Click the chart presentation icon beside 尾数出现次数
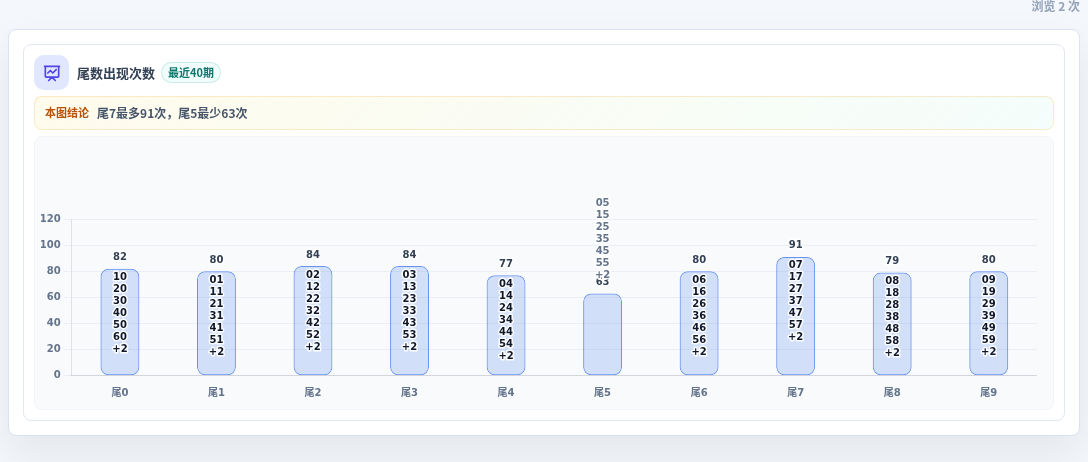This screenshot has height=462, width=1088. point(51,73)
